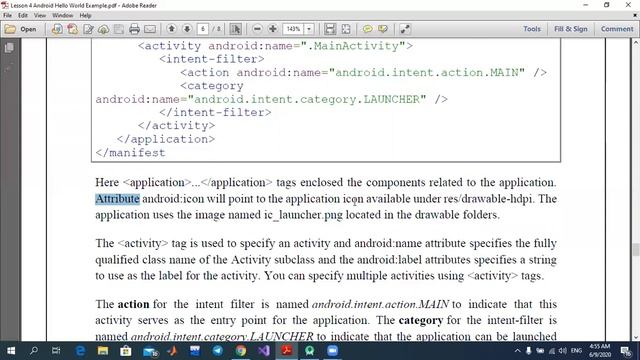
Task: Click the volume speaker tray icon
Action: (x=563, y=351)
